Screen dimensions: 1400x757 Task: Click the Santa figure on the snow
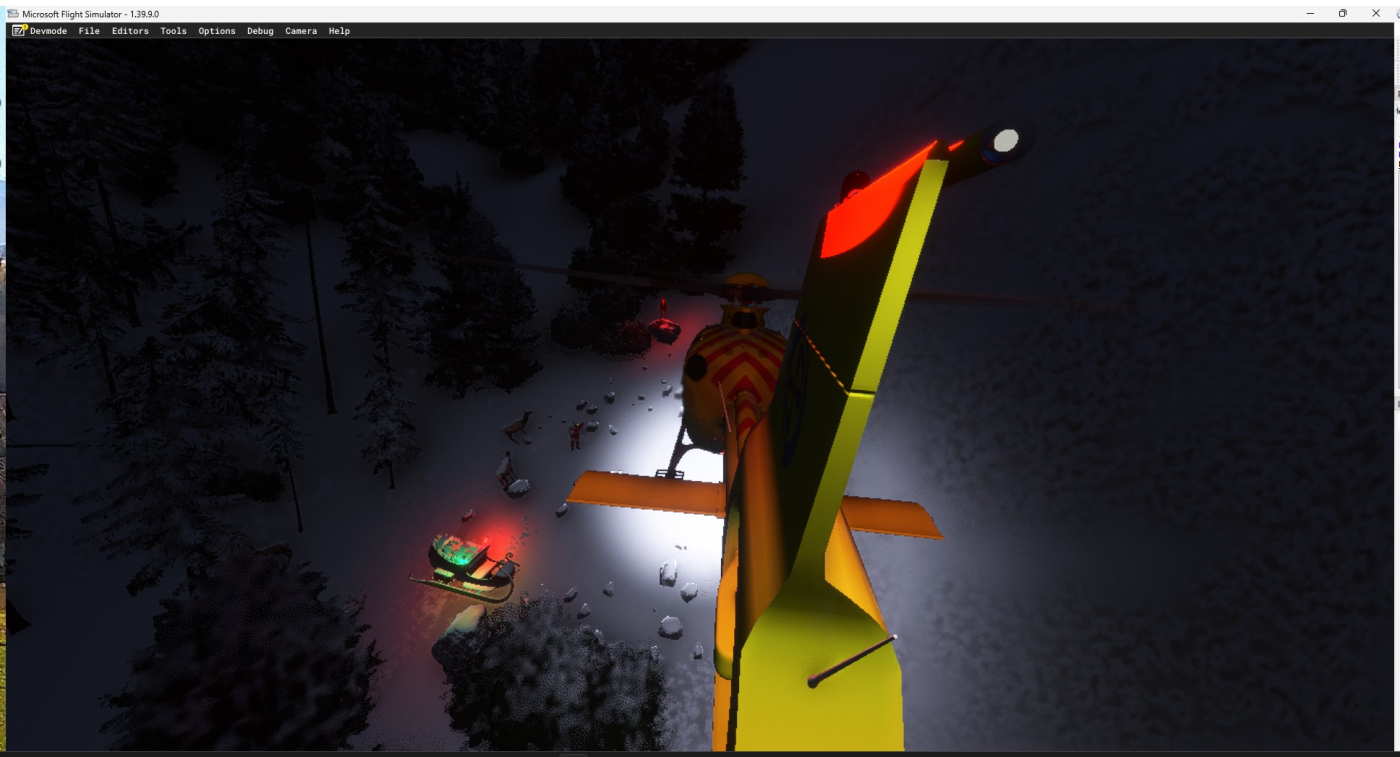(575, 435)
